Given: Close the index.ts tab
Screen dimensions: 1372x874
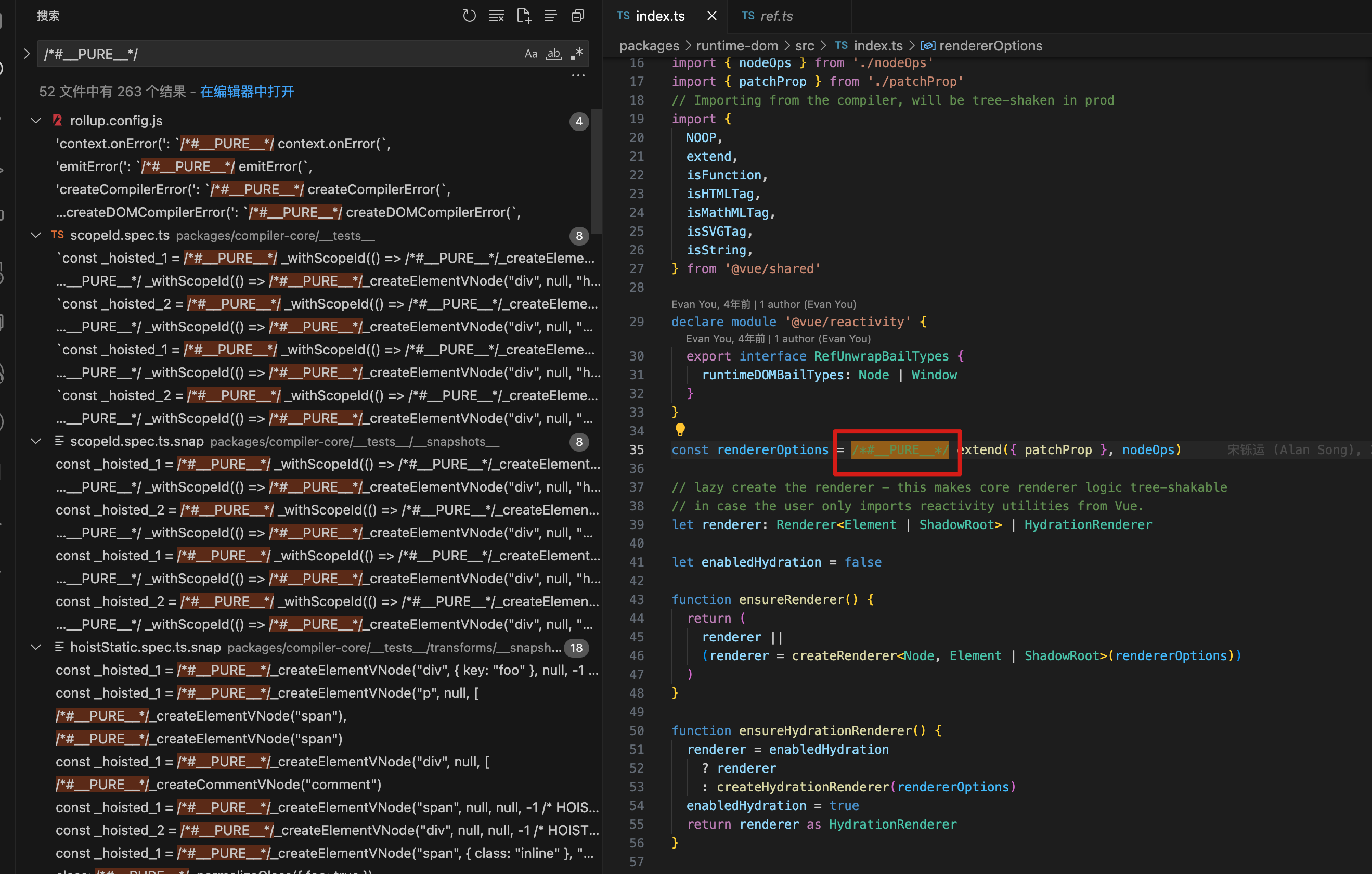Looking at the screenshot, I should 711,16.
